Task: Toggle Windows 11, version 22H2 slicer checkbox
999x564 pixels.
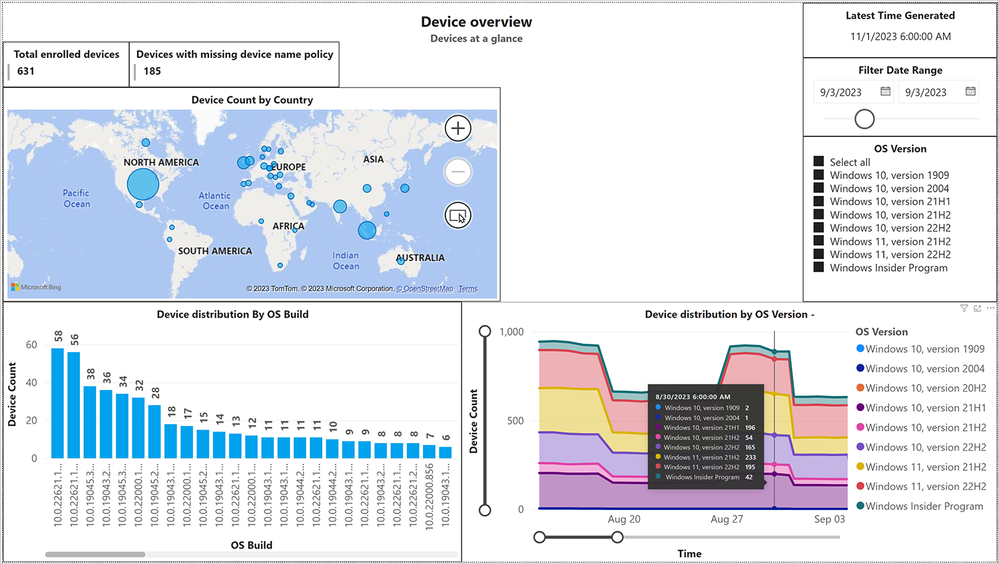Action: [819, 254]
